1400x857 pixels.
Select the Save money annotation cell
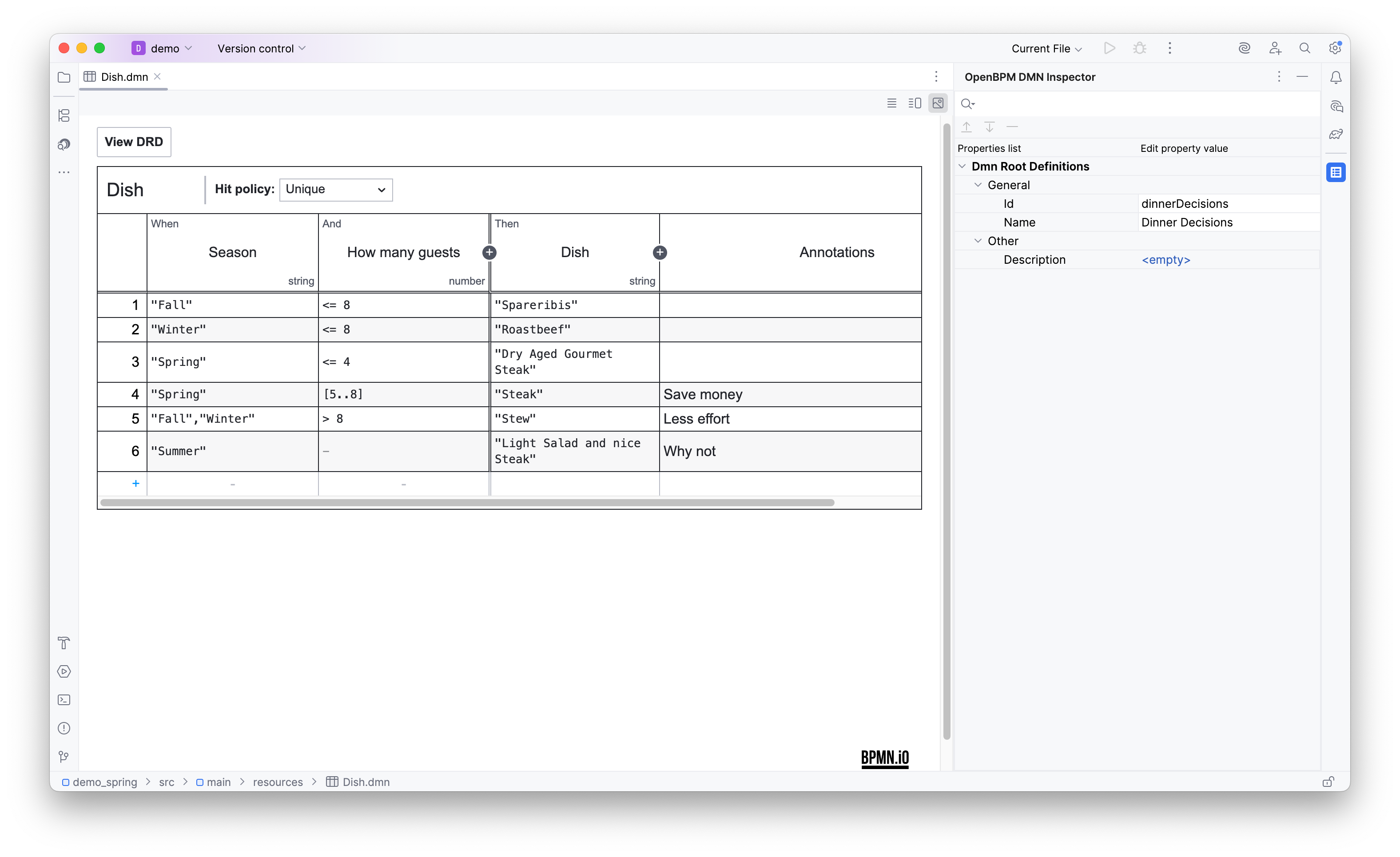pyautogui.click(x=790, y=394)
